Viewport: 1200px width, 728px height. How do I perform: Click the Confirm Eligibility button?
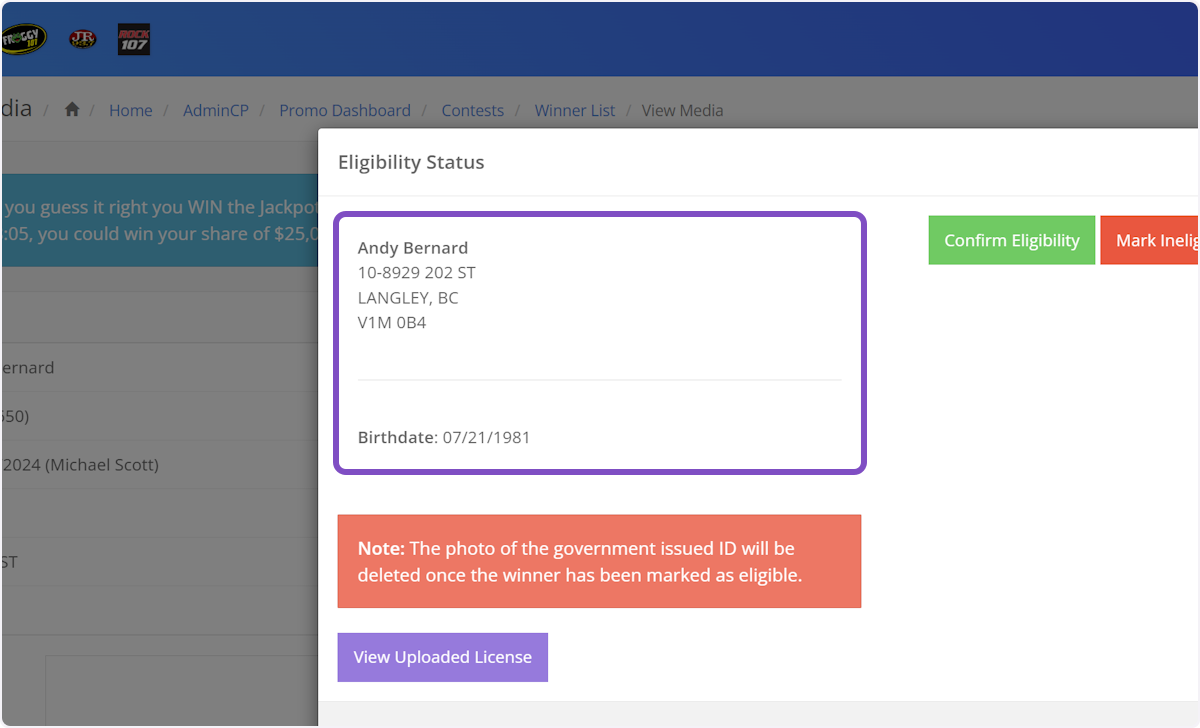(x=1011, y=240)
